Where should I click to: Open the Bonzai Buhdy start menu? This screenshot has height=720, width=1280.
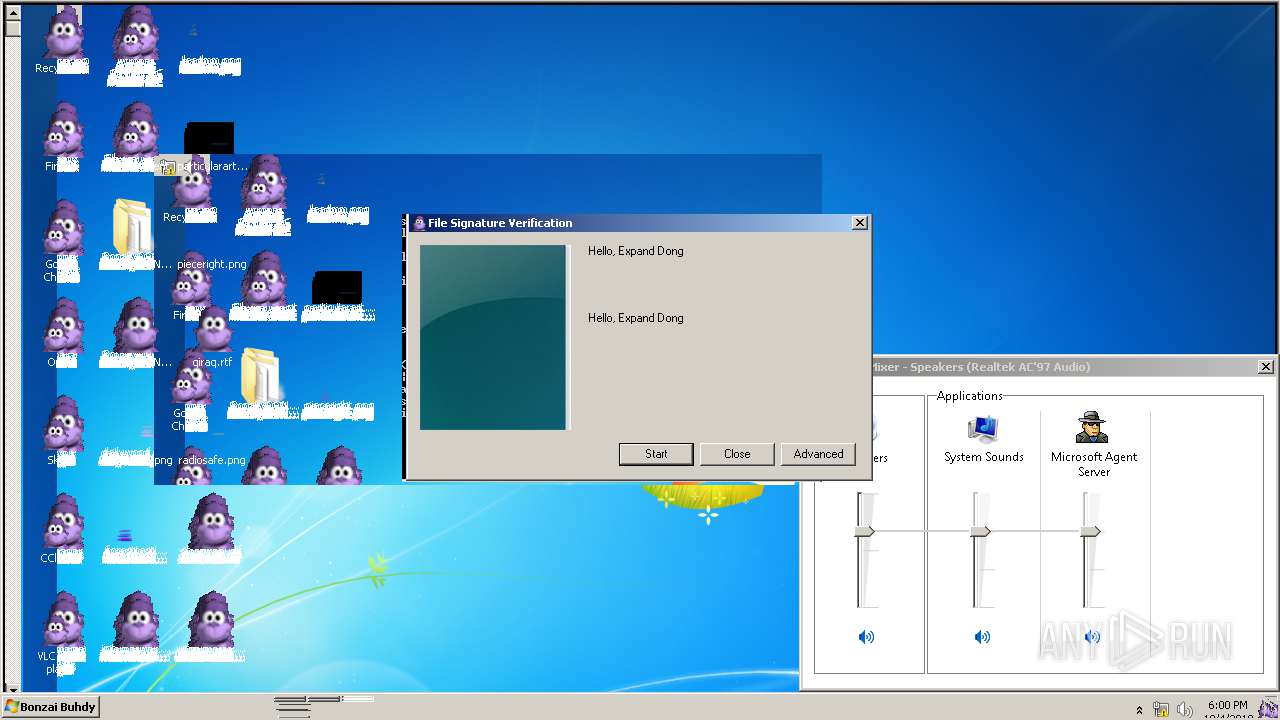pos(50,707)
